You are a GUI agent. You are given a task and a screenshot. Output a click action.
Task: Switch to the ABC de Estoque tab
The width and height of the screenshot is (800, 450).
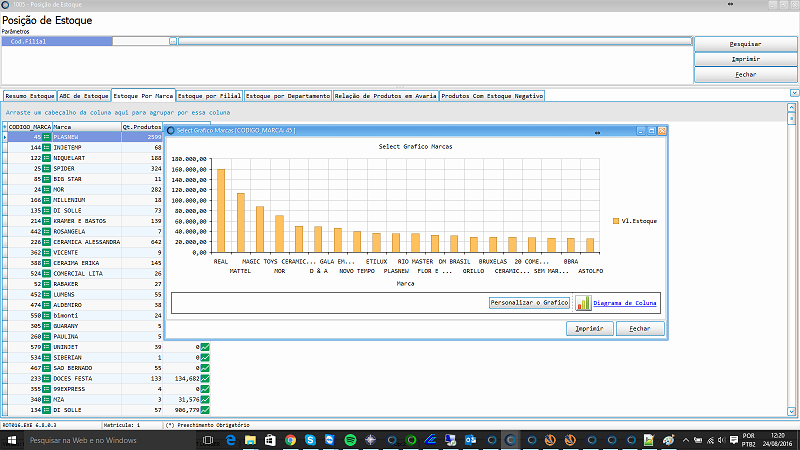tap(84, 96)
